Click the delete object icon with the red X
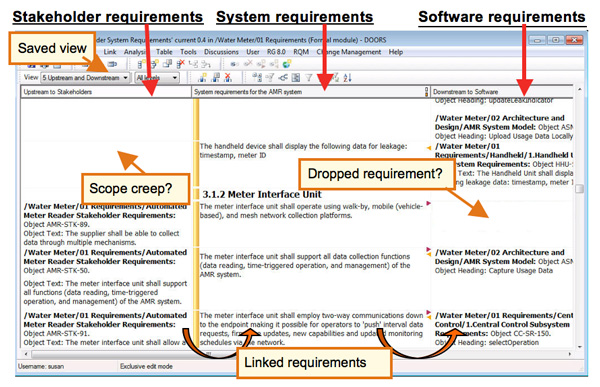Image resolution: width=600 pixels, height=387 pixels. [x=181, y=64]
